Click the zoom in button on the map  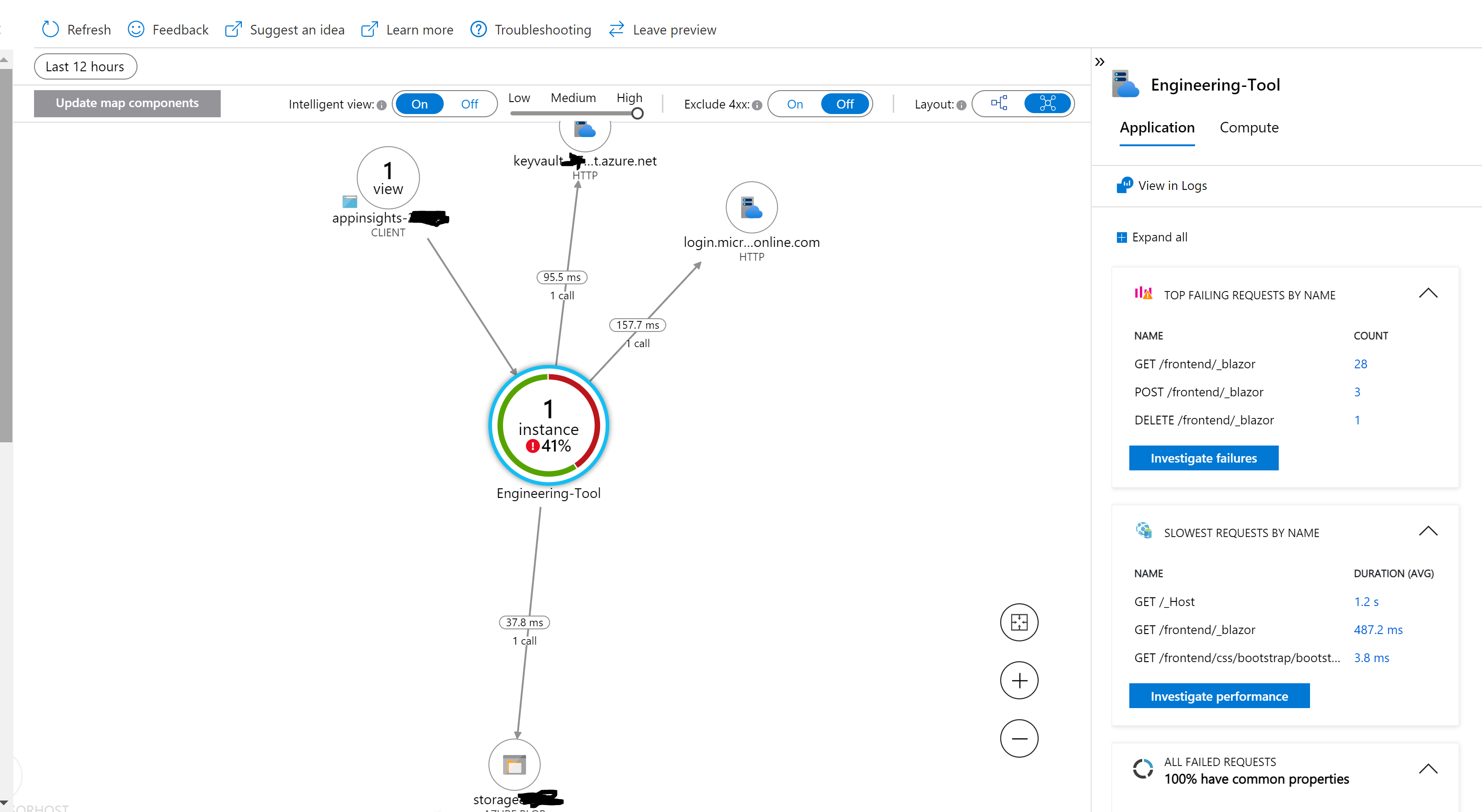(x=1019, y=680)
